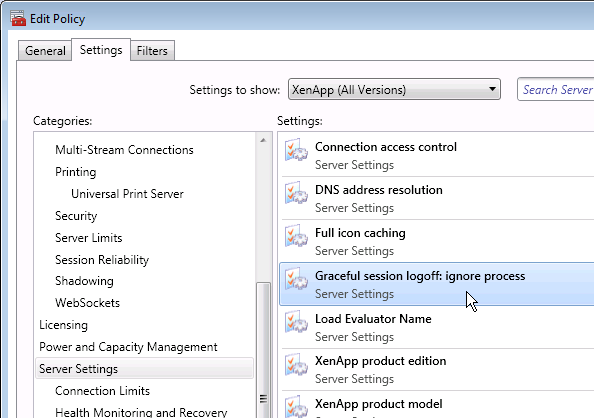Select the Load Evaluator Name setting
The height and width of the screenshot is (418, 594).
click(x=437, y=327)
